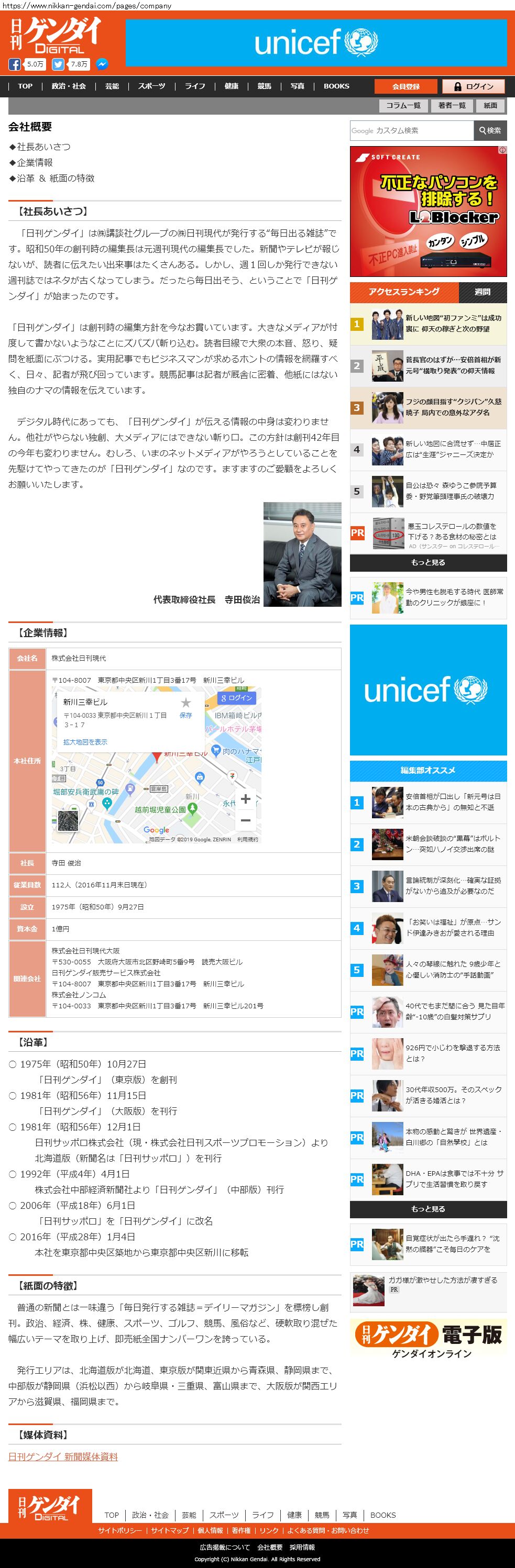515x1568 pixels.
Task: Open footer よくある質問・お問い合わせ link
Action: click(x=328, y=1530)
